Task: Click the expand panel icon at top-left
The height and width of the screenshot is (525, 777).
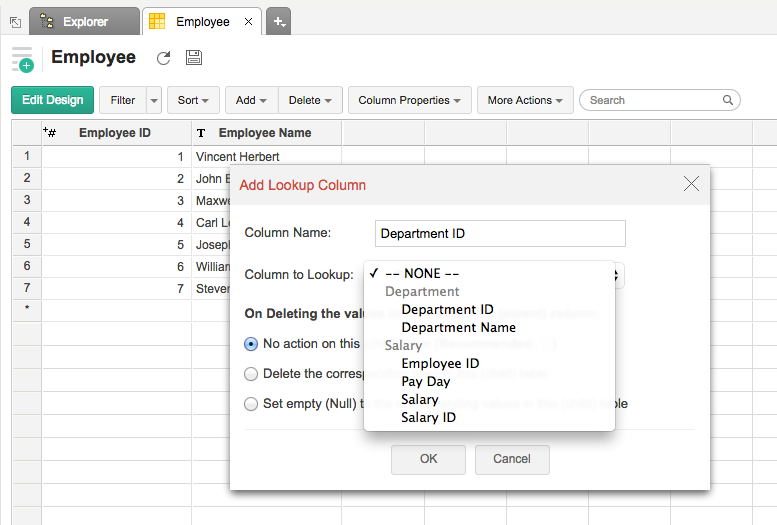Action: tap(14, 21)
